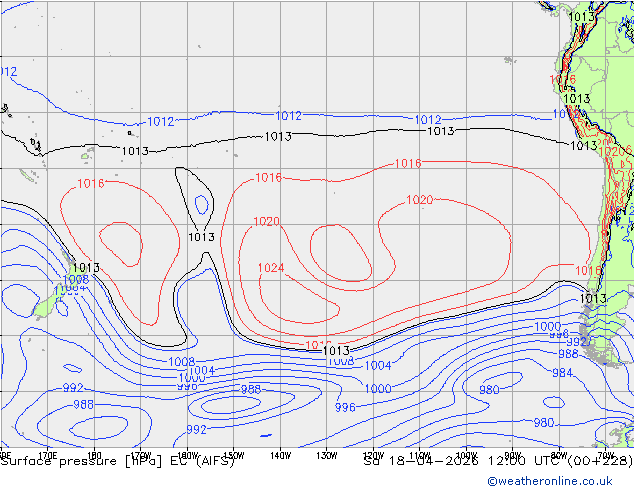
Task: Select the 130W longitude axis label
Action: [x=327, y=456]
